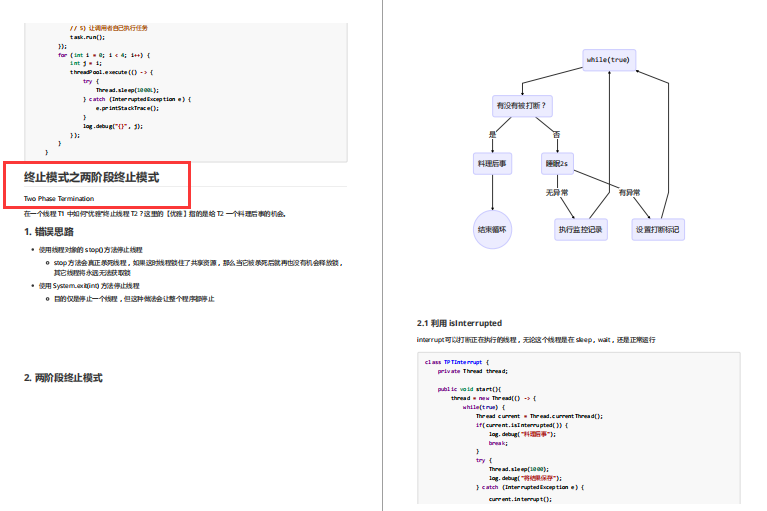
Task: Click the threadPool.execute code line
Action: 112,72
